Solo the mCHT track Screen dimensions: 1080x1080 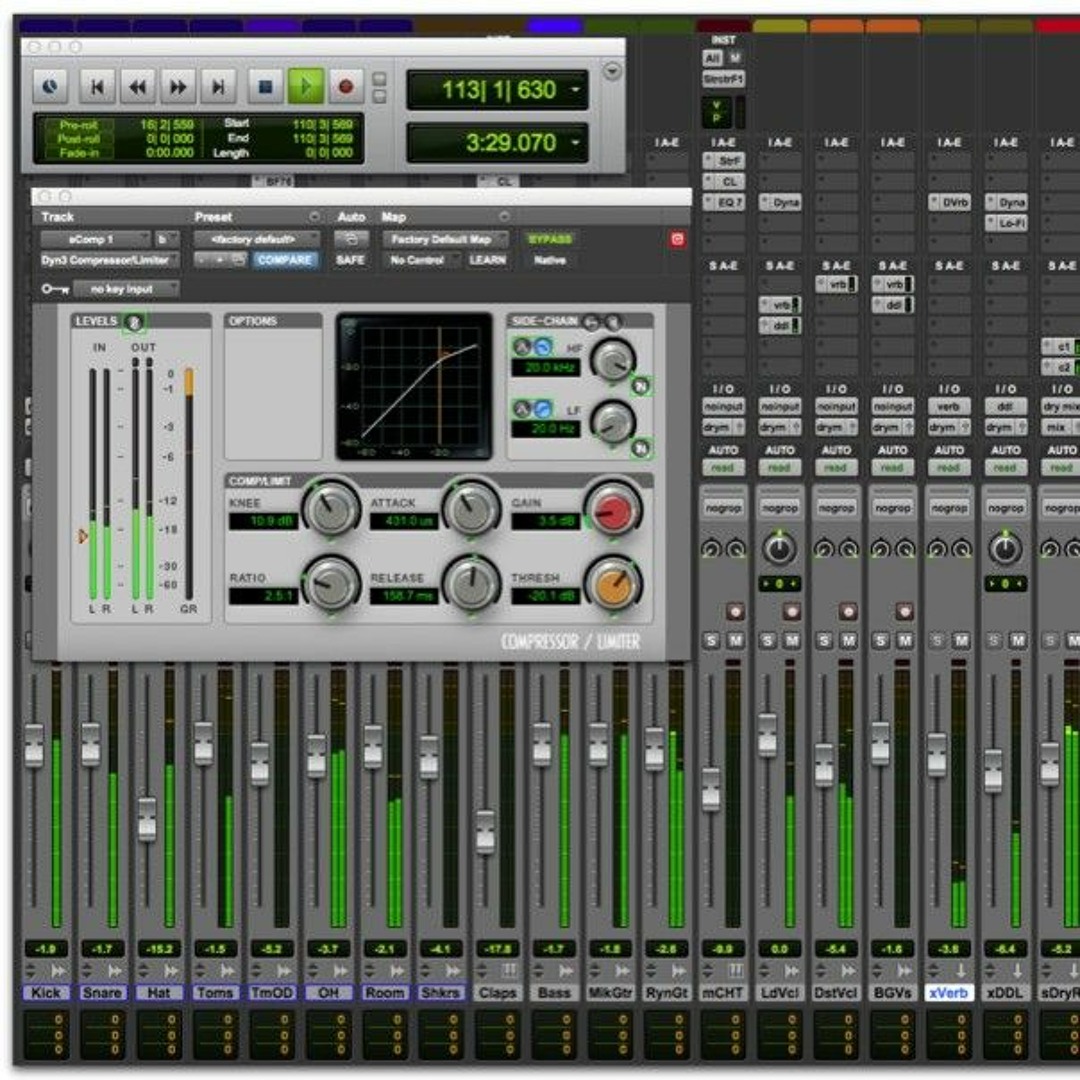click(712, 640)
